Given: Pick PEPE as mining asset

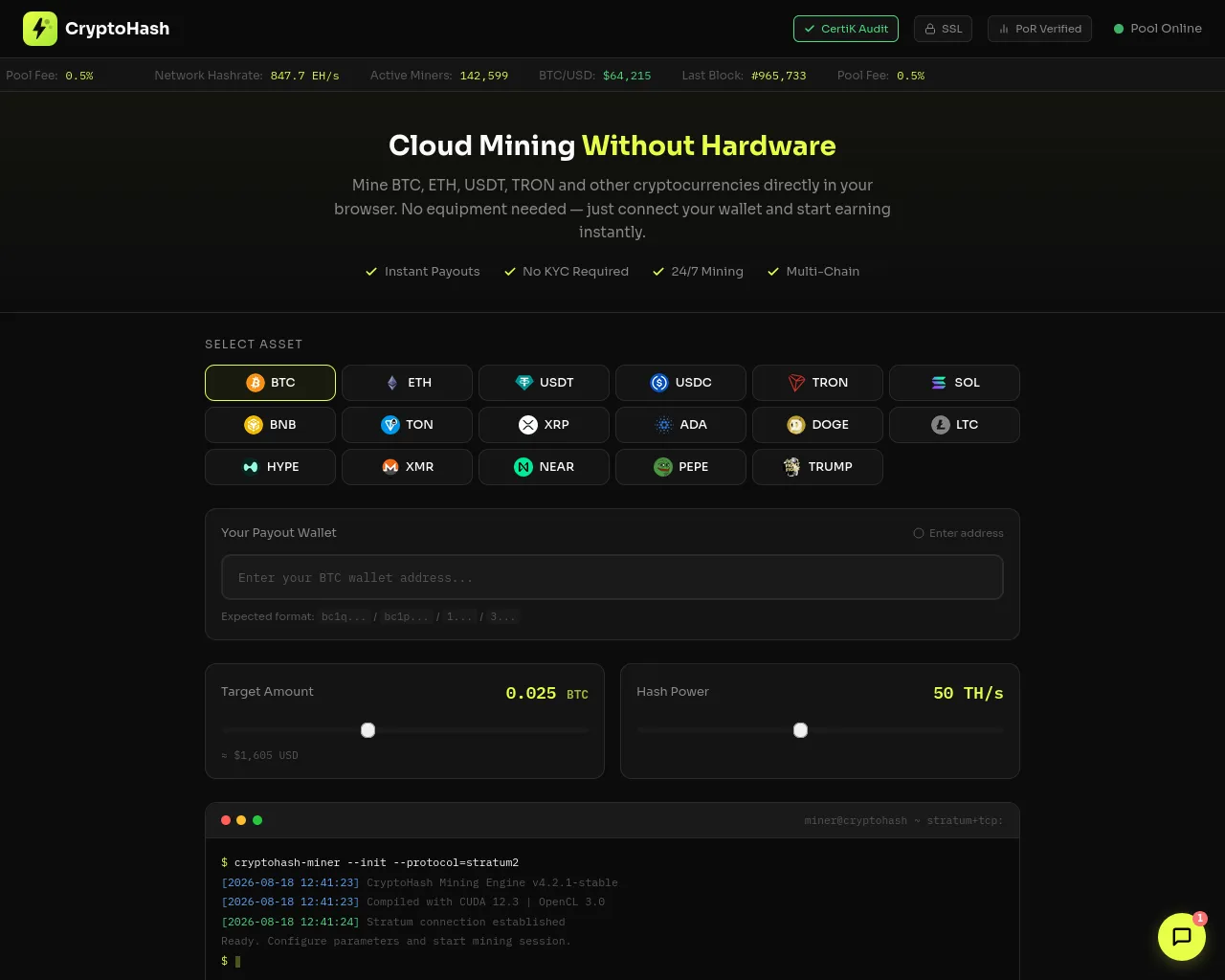Looking at the screenshot, I should coord(680,467).
